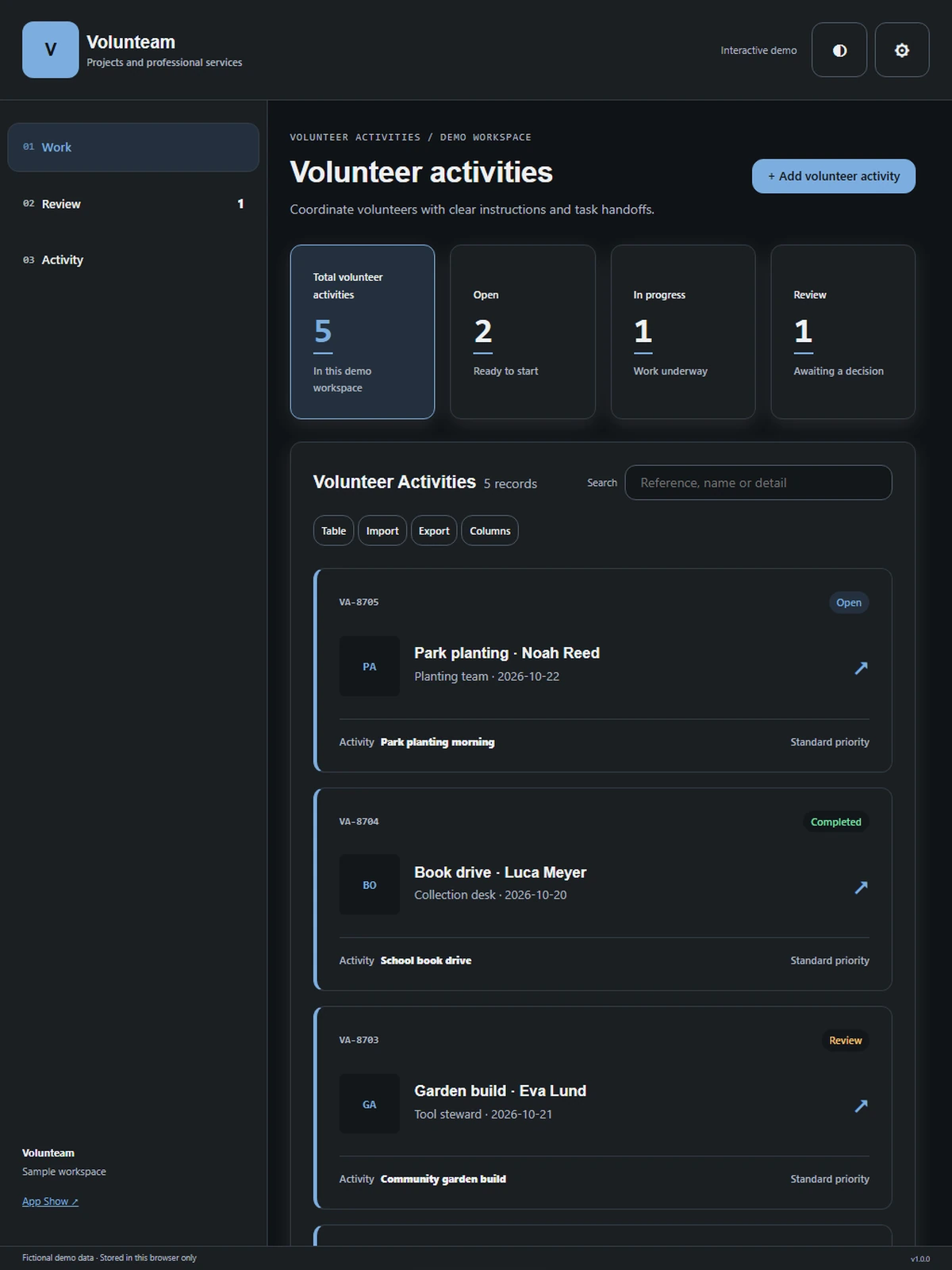Open the Review section in sidebar
The image size is (952, 1270).
tap(133, 204)
